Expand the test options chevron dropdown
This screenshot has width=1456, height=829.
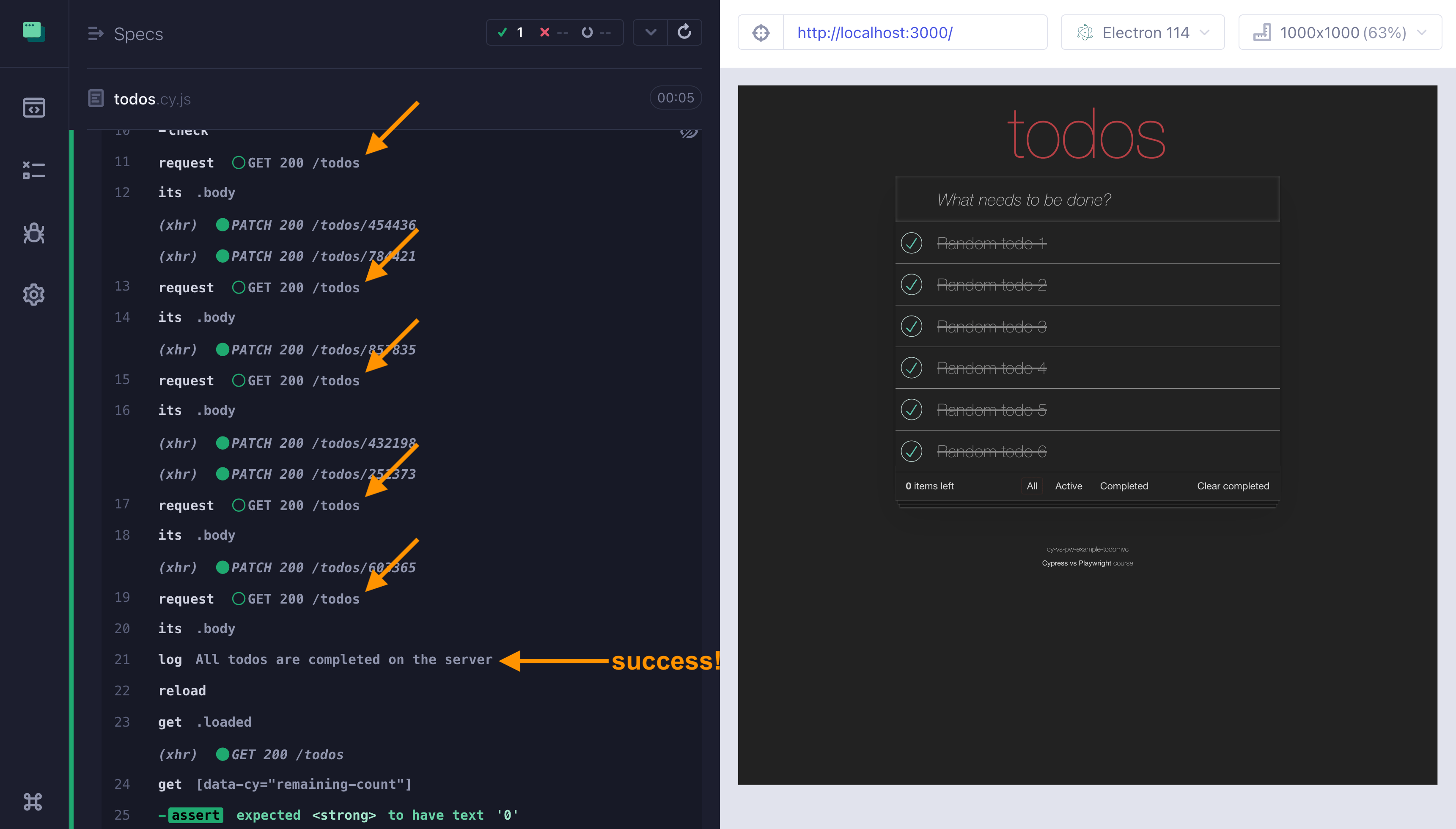651,33
